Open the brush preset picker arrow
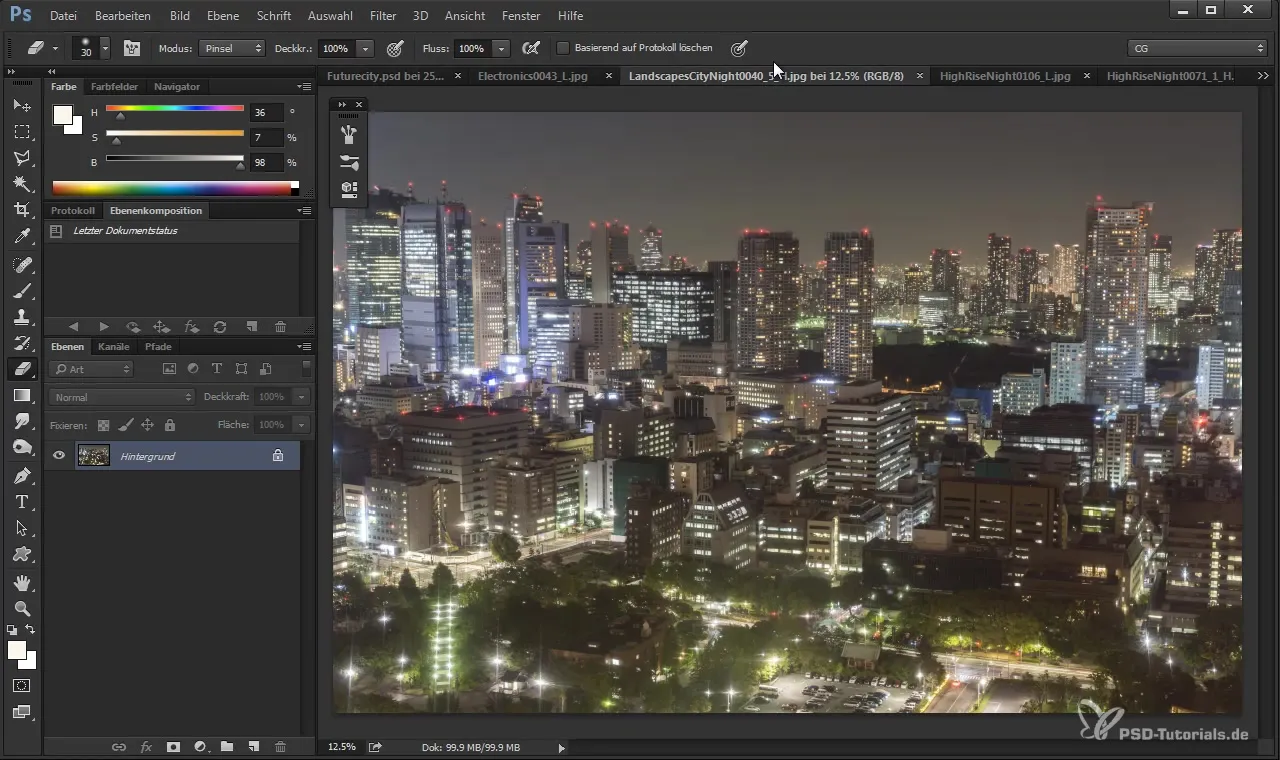1280x760 pixels. [x=104, y=48]
